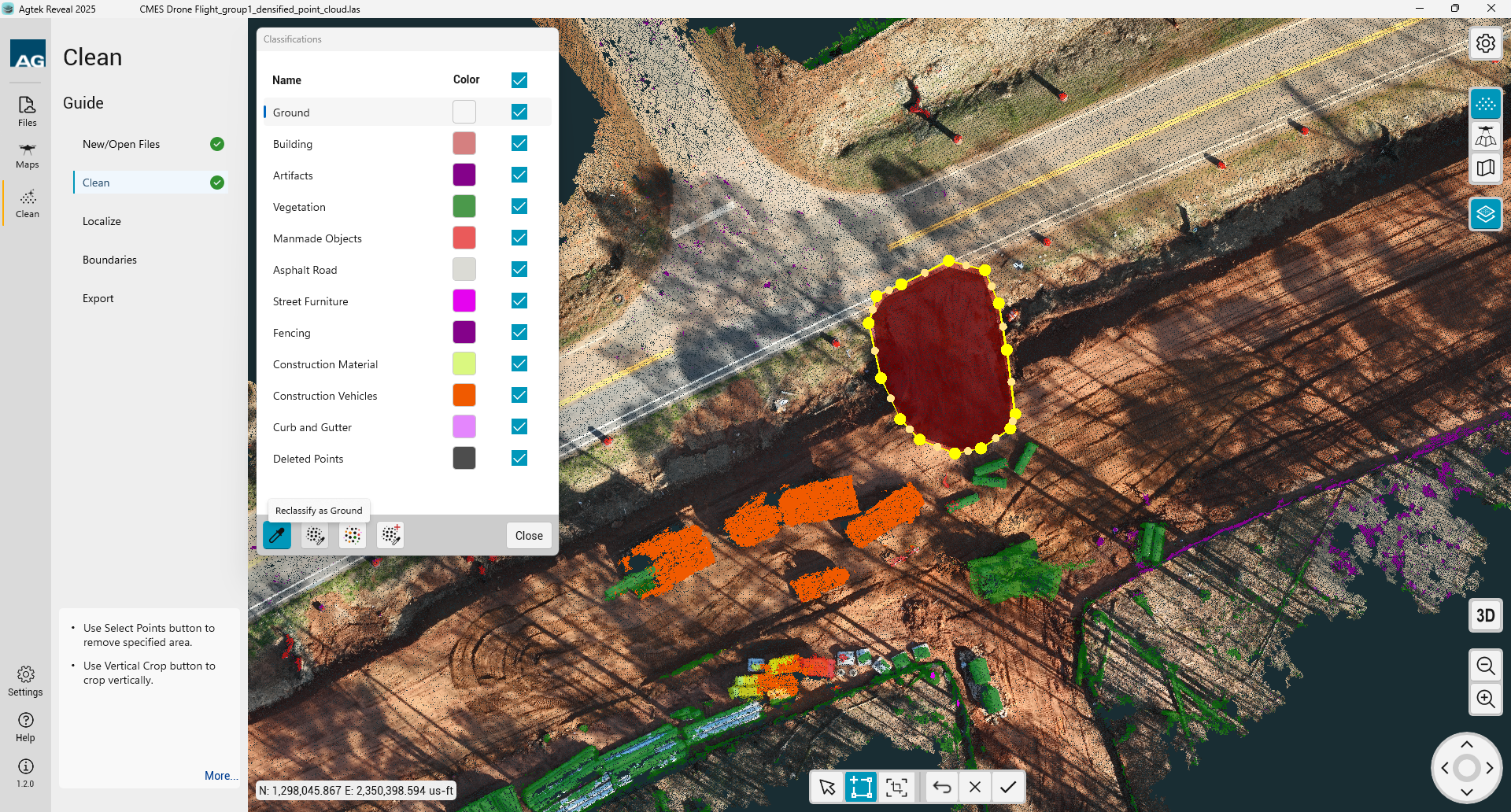Toggle the Construction Vehicles visibility checkbox
Viewport: 1511px width, 812px height.
click(x=519, y=395)
